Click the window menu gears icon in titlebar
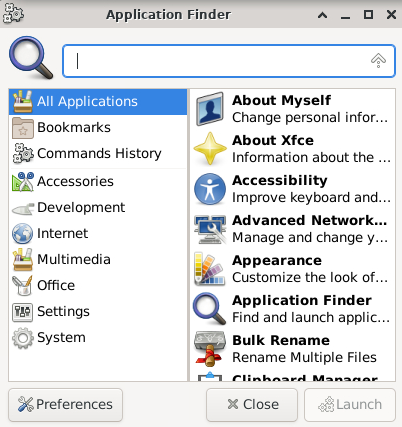 coord(13,13)
